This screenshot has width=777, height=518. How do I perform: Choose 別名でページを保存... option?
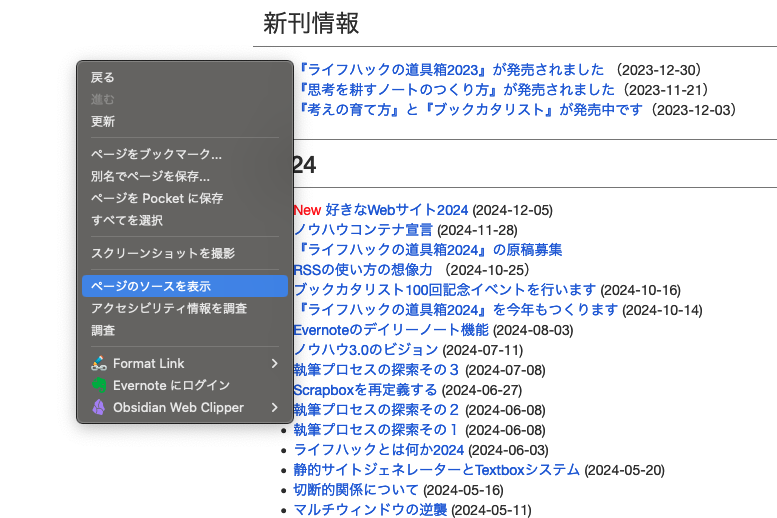150,176
